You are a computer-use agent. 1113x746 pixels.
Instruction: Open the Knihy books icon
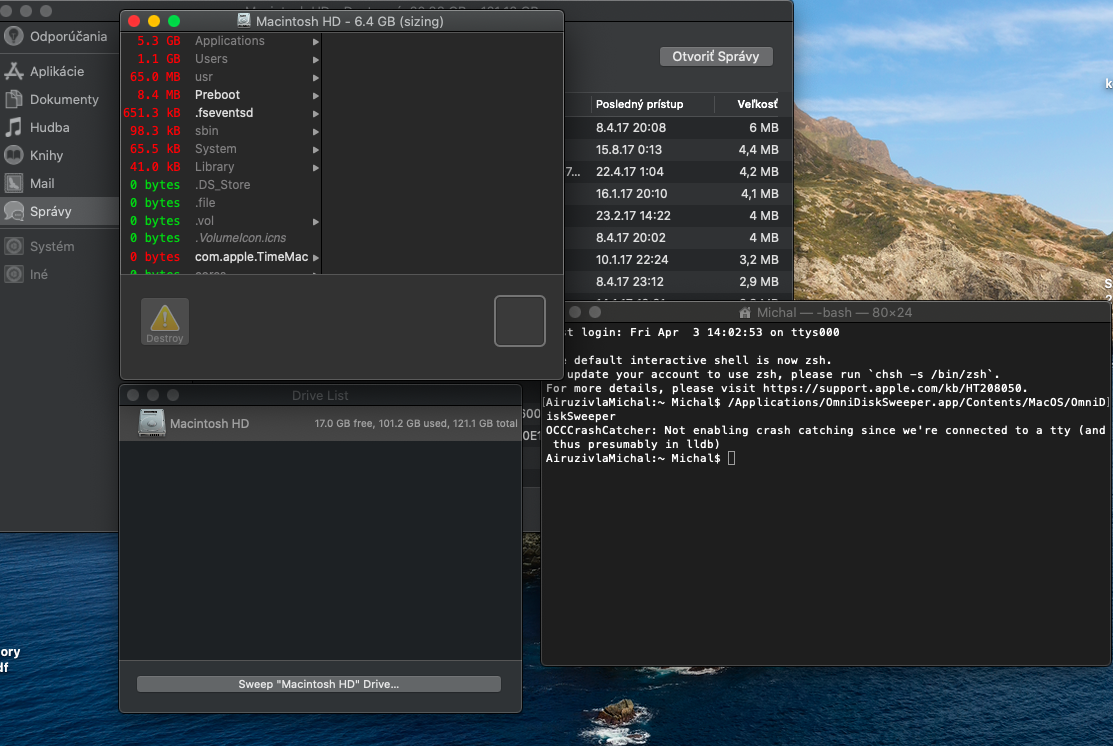pos(13,155)
